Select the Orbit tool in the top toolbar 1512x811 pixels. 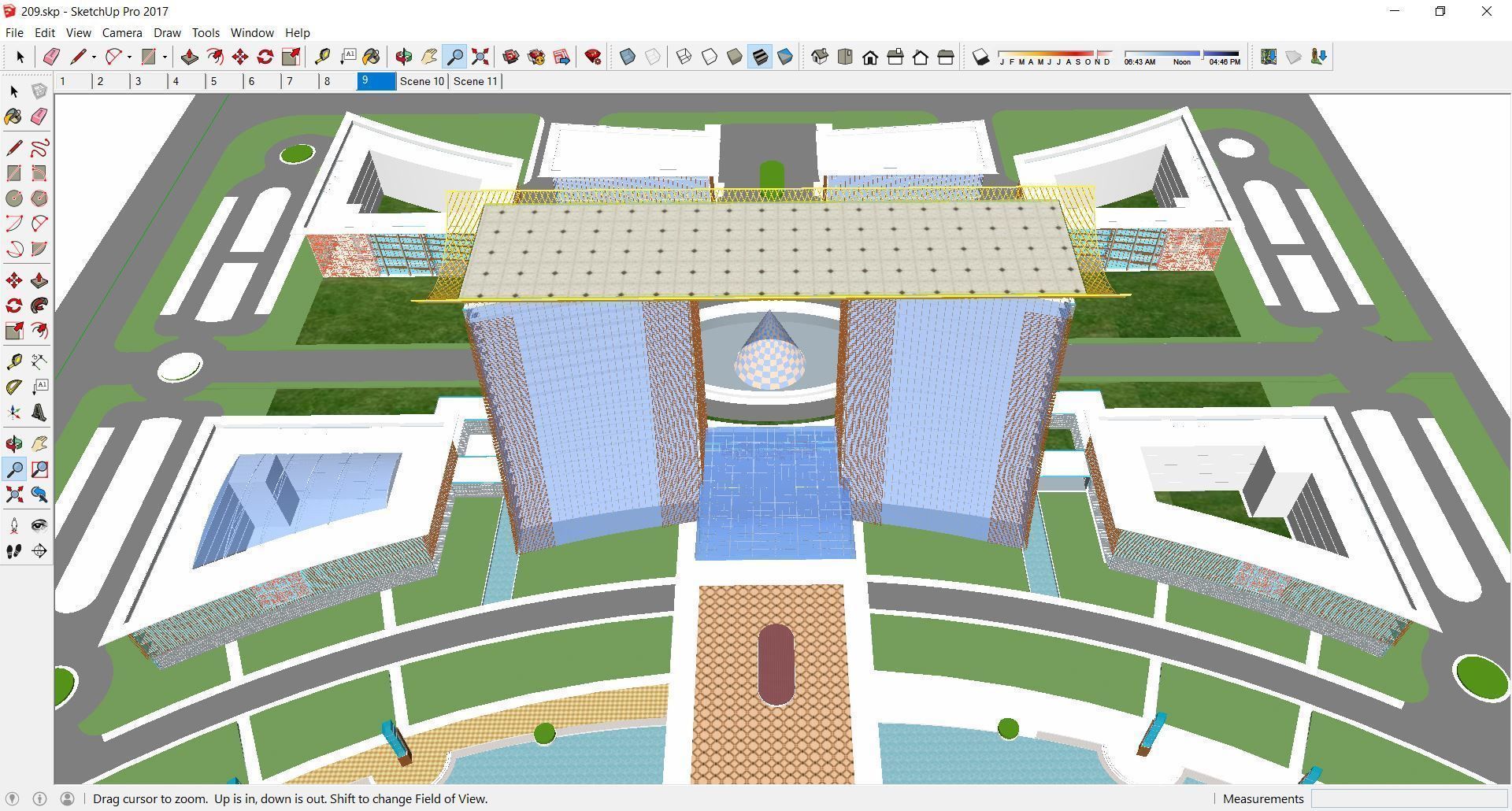[x=404, y=57]
